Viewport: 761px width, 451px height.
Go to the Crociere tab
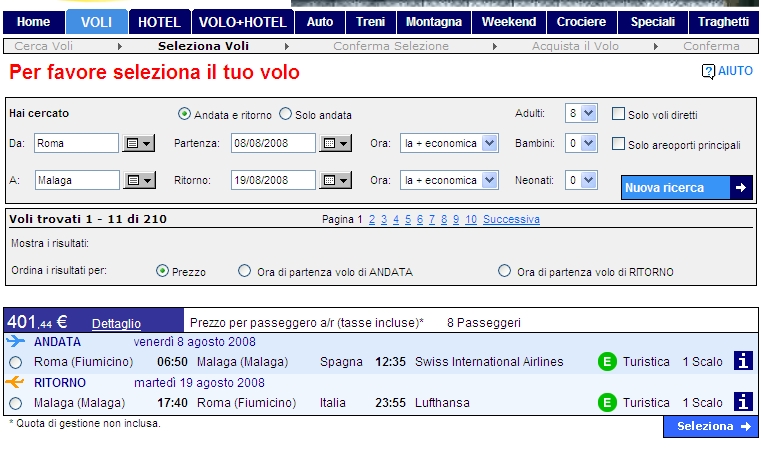[582, 22]
